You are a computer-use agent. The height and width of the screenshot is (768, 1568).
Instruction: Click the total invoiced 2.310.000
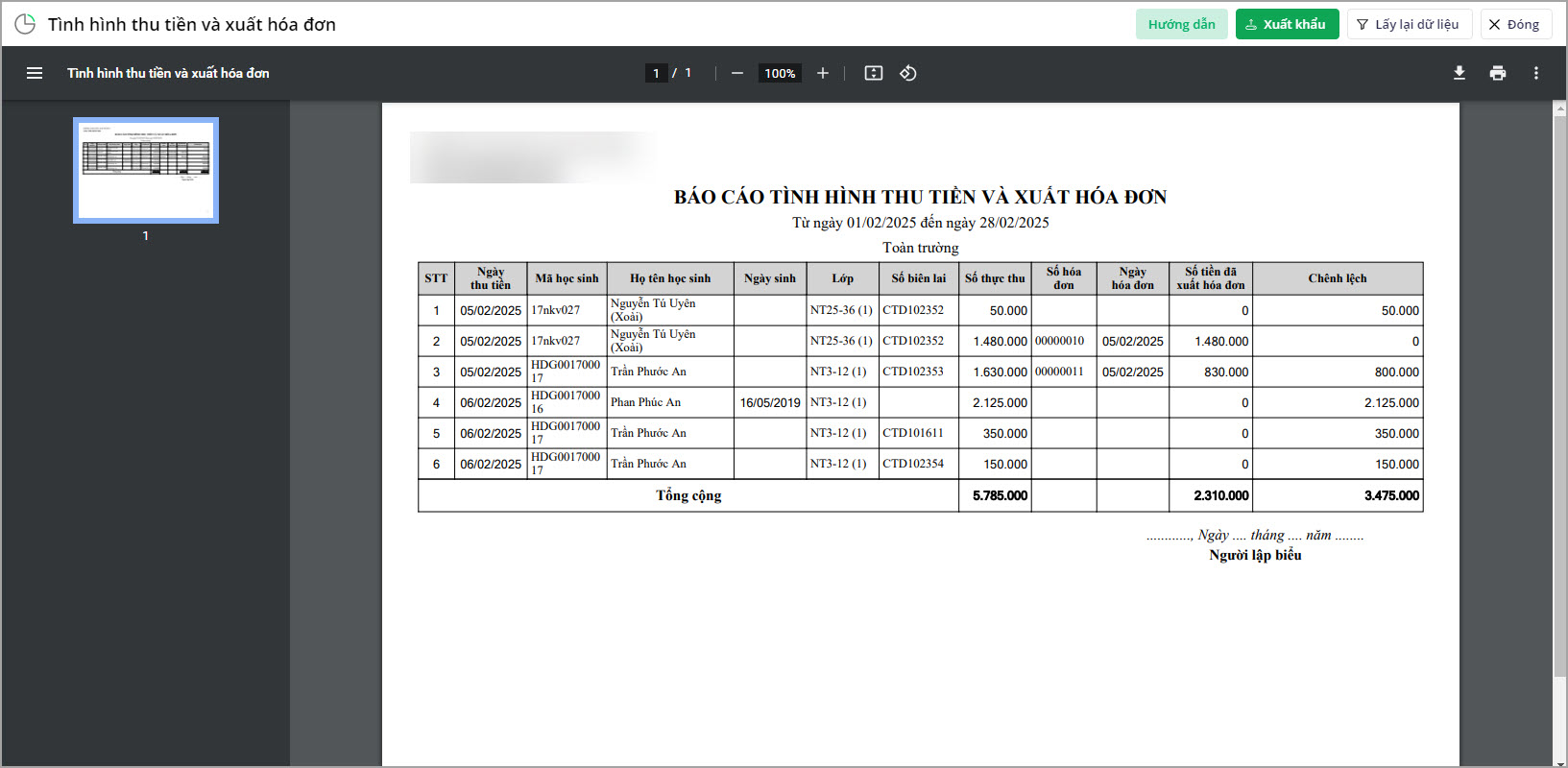pyautogui.click(x=1221, y=495)
